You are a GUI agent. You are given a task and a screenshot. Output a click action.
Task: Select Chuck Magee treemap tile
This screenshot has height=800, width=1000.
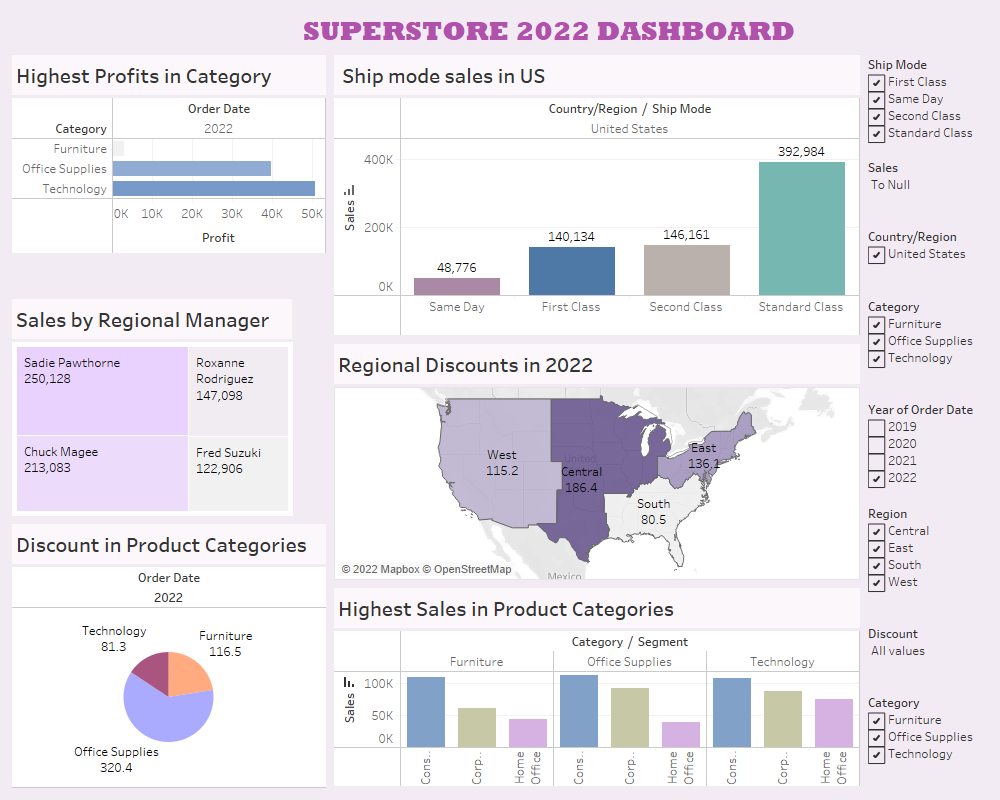click(102, 473)
